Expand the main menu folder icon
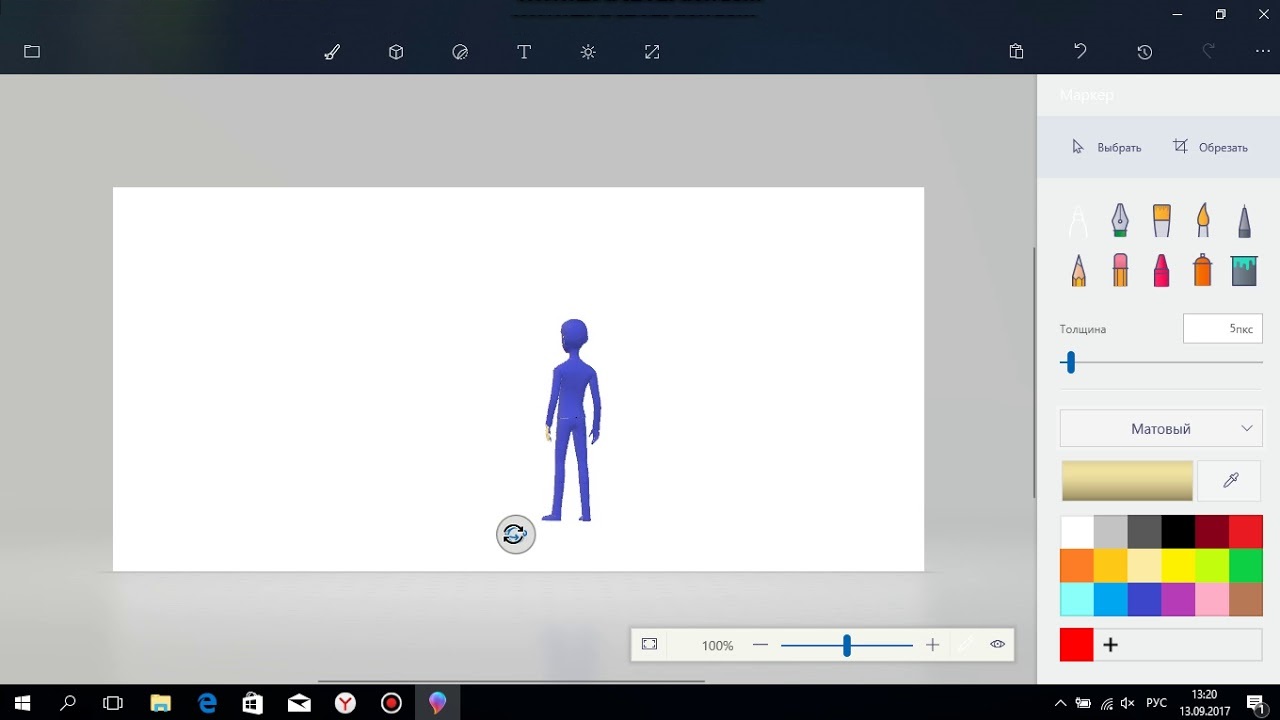The image size is (1280, 720). point(32,52)
